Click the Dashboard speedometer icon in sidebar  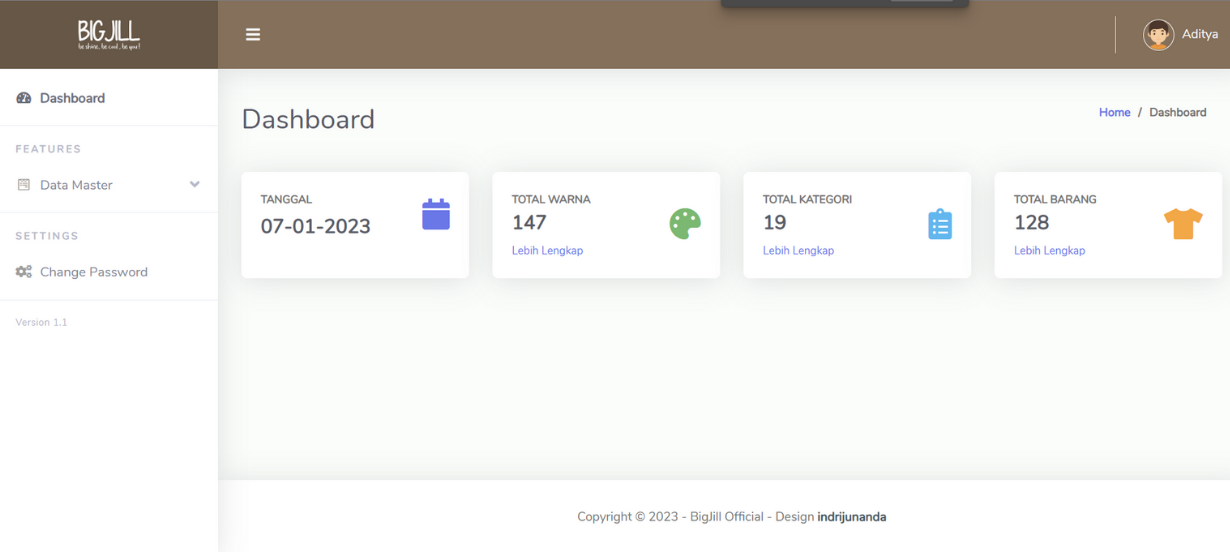[24, 98]
